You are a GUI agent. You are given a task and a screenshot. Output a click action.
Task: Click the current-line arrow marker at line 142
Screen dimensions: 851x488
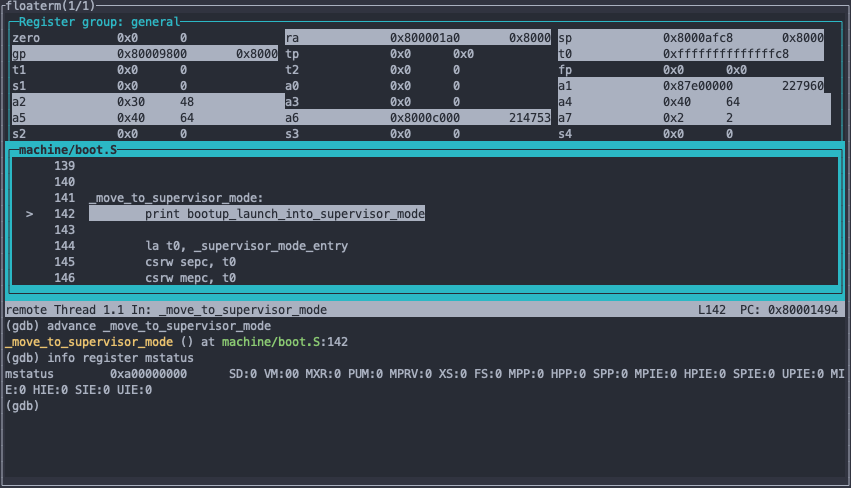coord(30,214)
